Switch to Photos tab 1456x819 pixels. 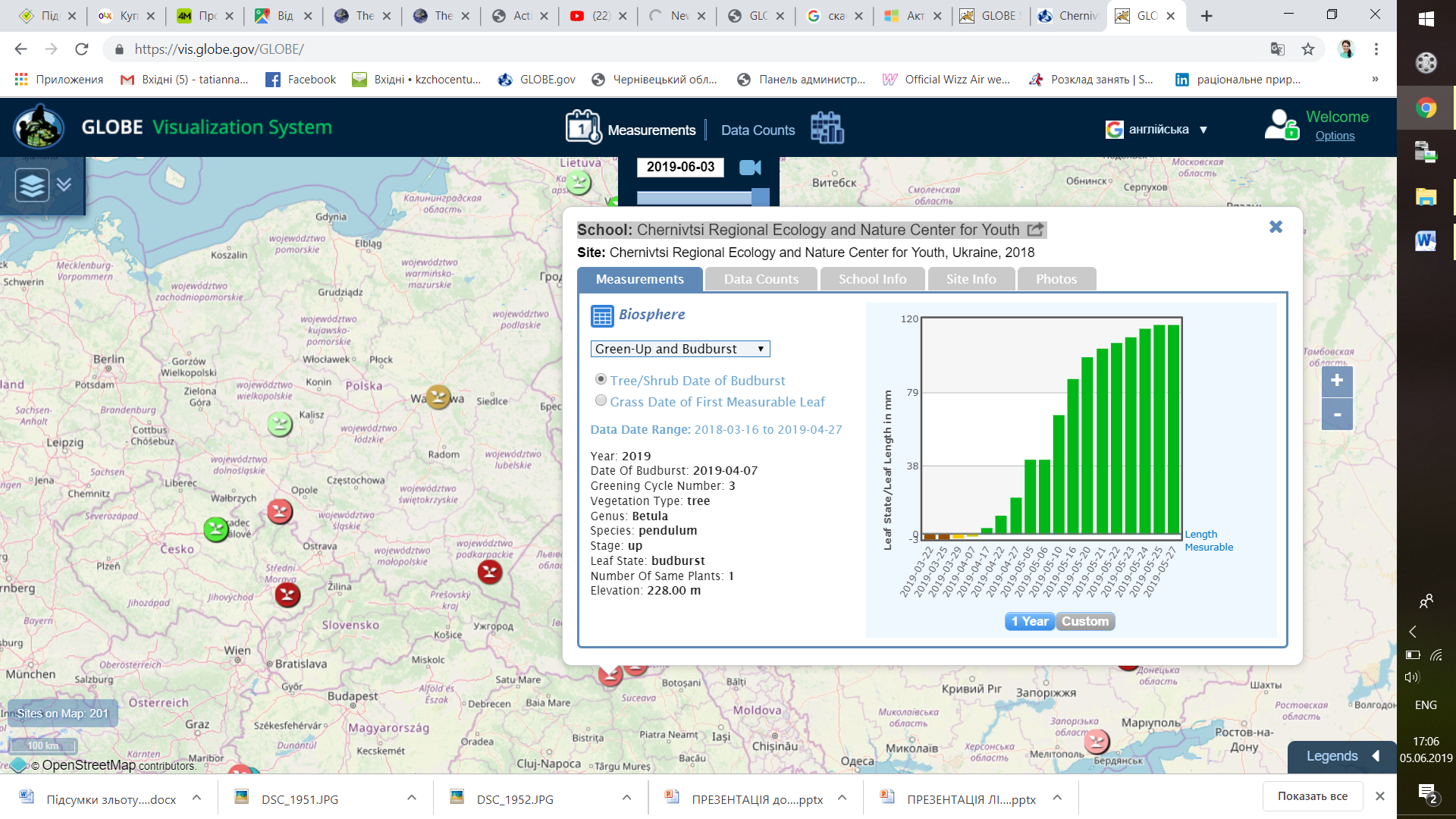1056,279
